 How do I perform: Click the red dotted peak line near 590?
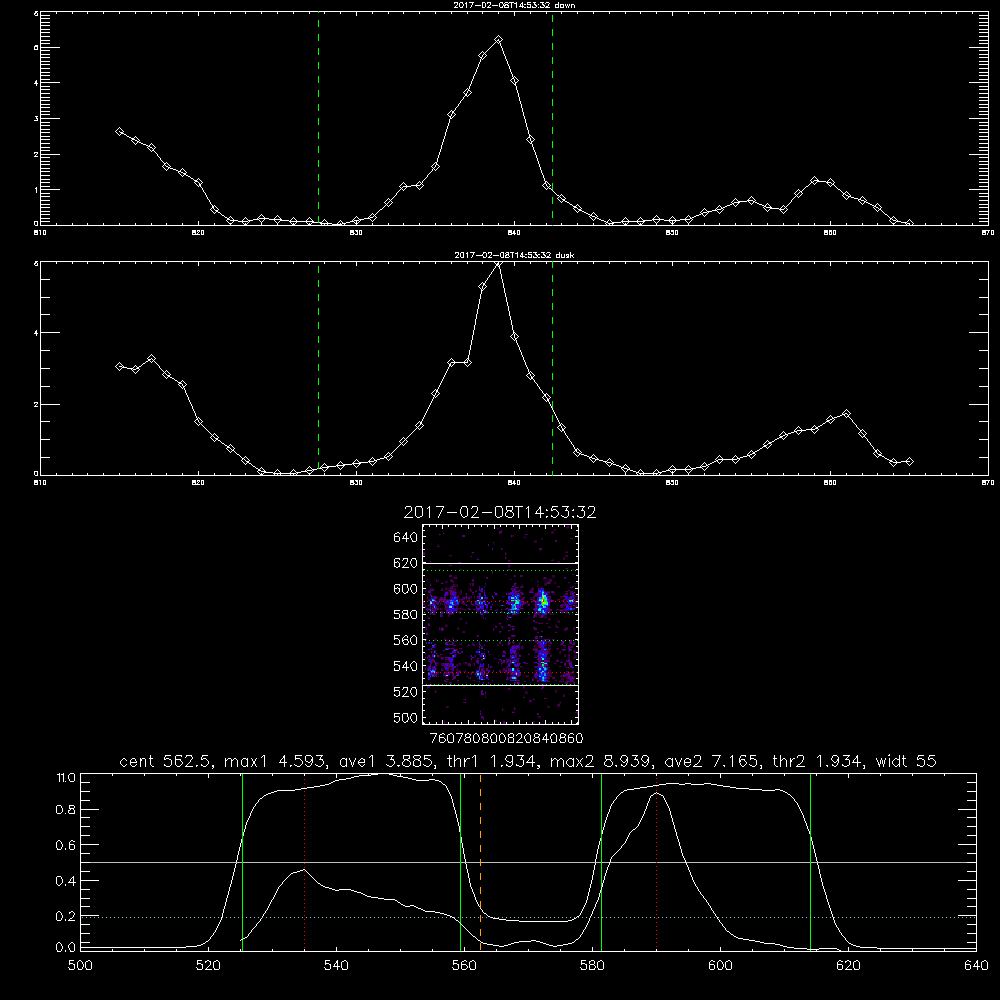tap(656, 862)
